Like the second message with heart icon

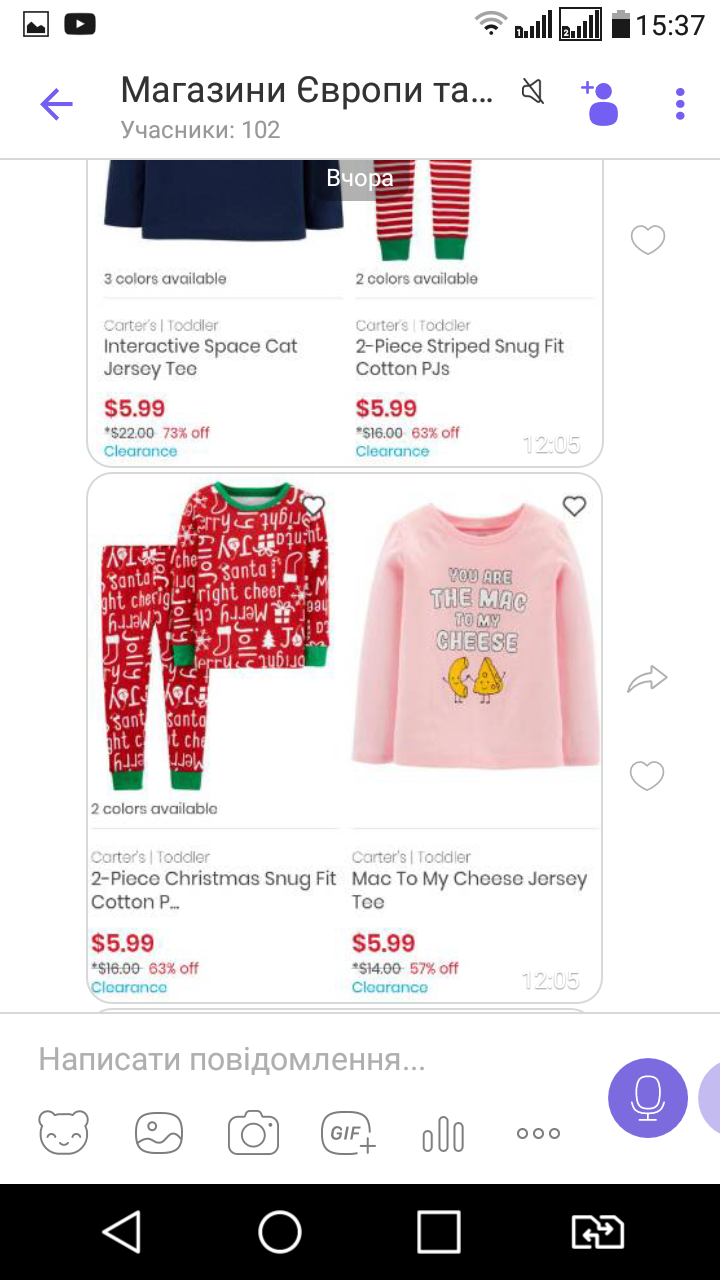pos(647,776)
